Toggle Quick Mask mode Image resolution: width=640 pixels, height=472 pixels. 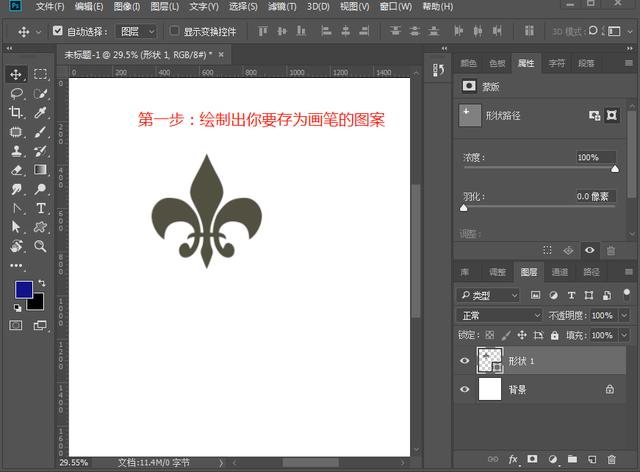[16, 325]
